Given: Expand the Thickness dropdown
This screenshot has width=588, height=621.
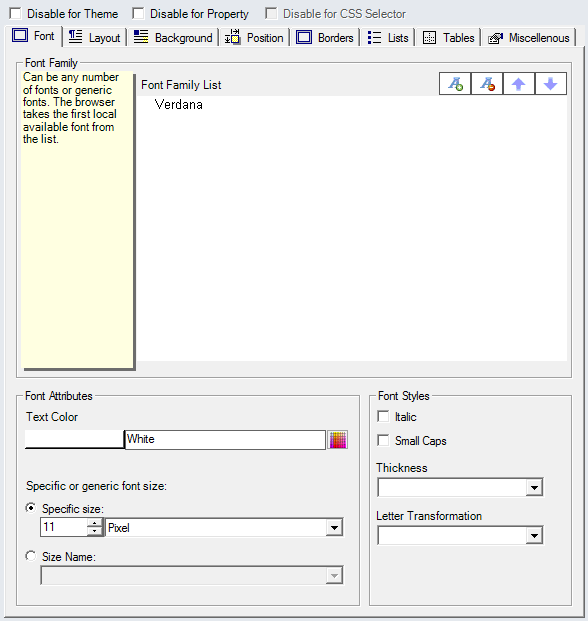Looking at the screenshot, I should [x=460, y=487].
